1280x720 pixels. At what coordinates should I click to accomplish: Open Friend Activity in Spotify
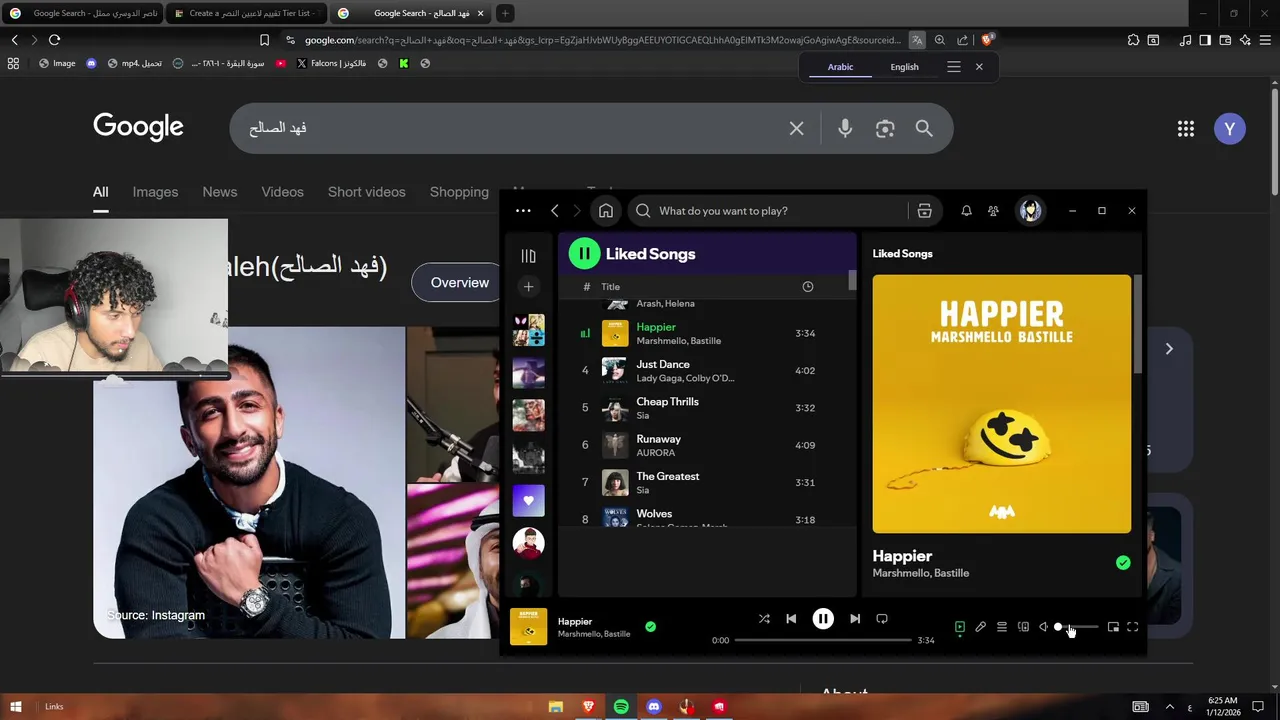[993, 211]
